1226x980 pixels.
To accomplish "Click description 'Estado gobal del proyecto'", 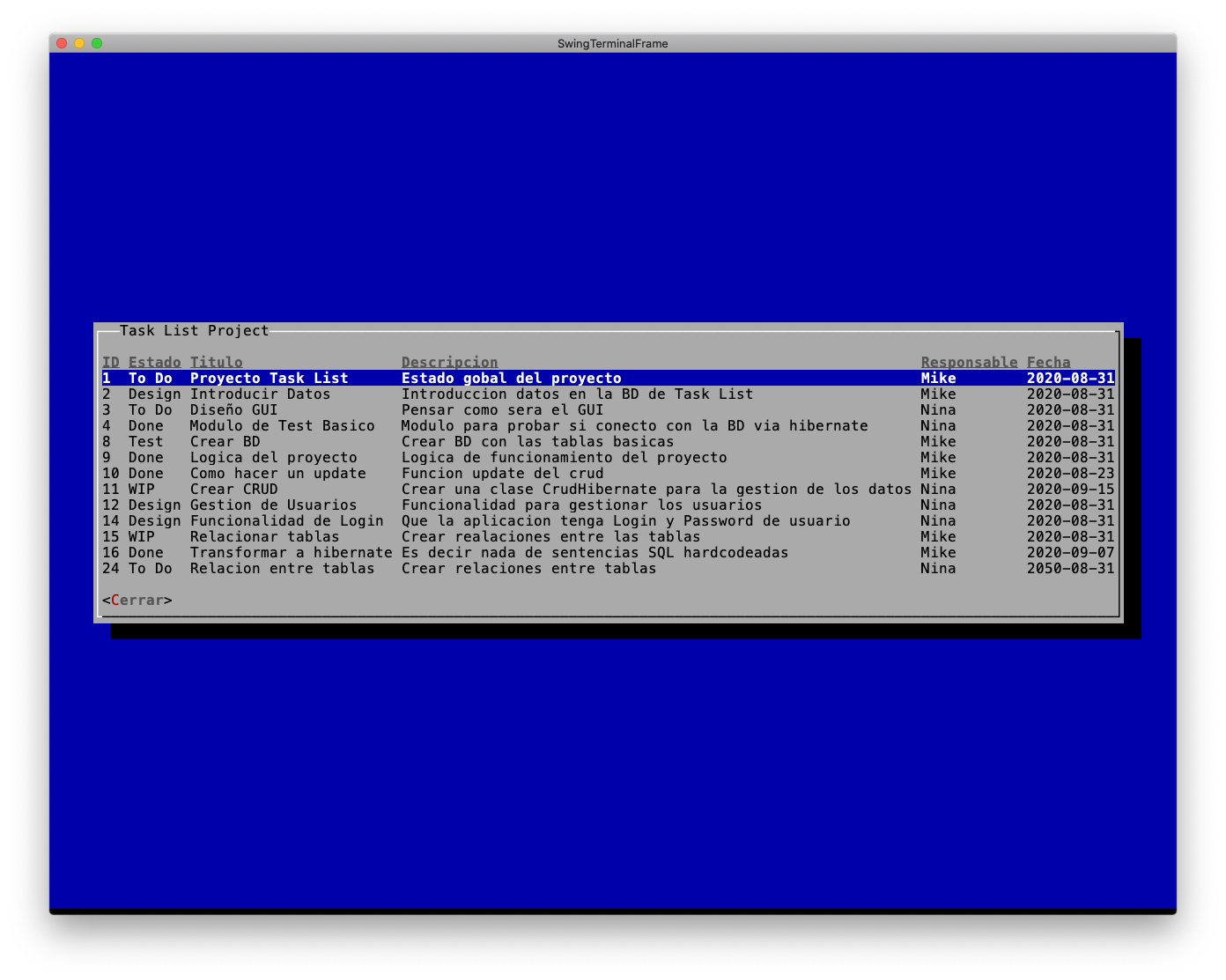I will coord(512,379).
